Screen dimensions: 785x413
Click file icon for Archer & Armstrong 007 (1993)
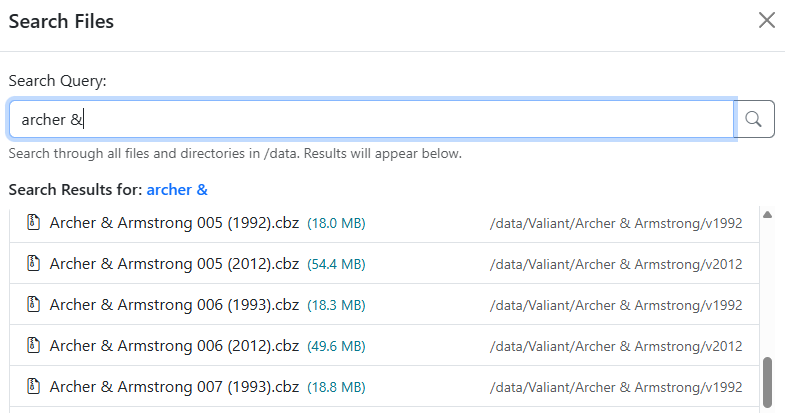(33, 387)
